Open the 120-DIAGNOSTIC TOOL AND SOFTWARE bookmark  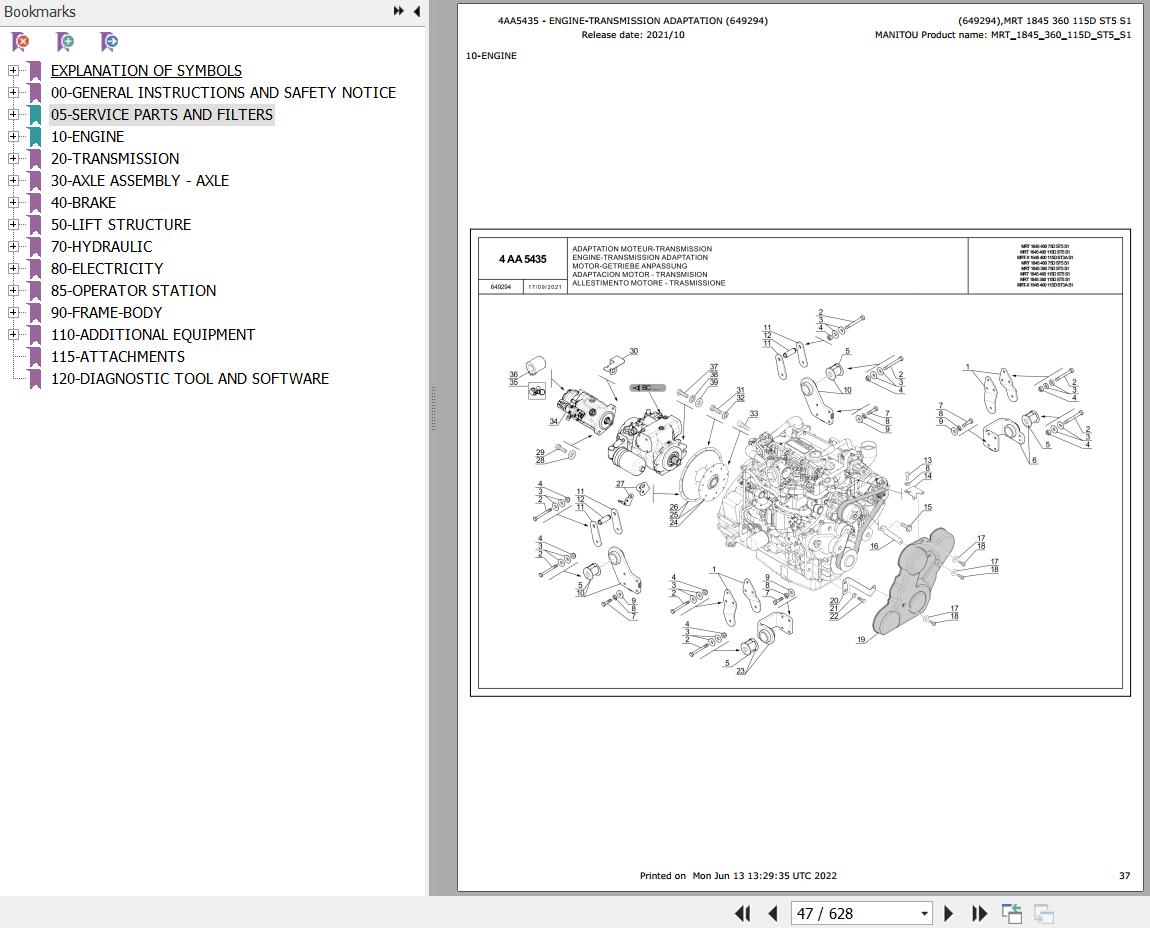[x=189, y=379]
